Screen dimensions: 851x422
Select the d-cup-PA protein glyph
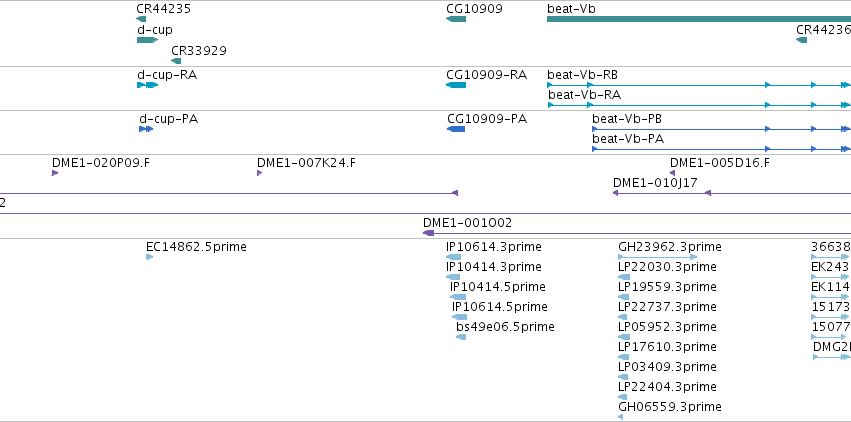pos(146,129)
